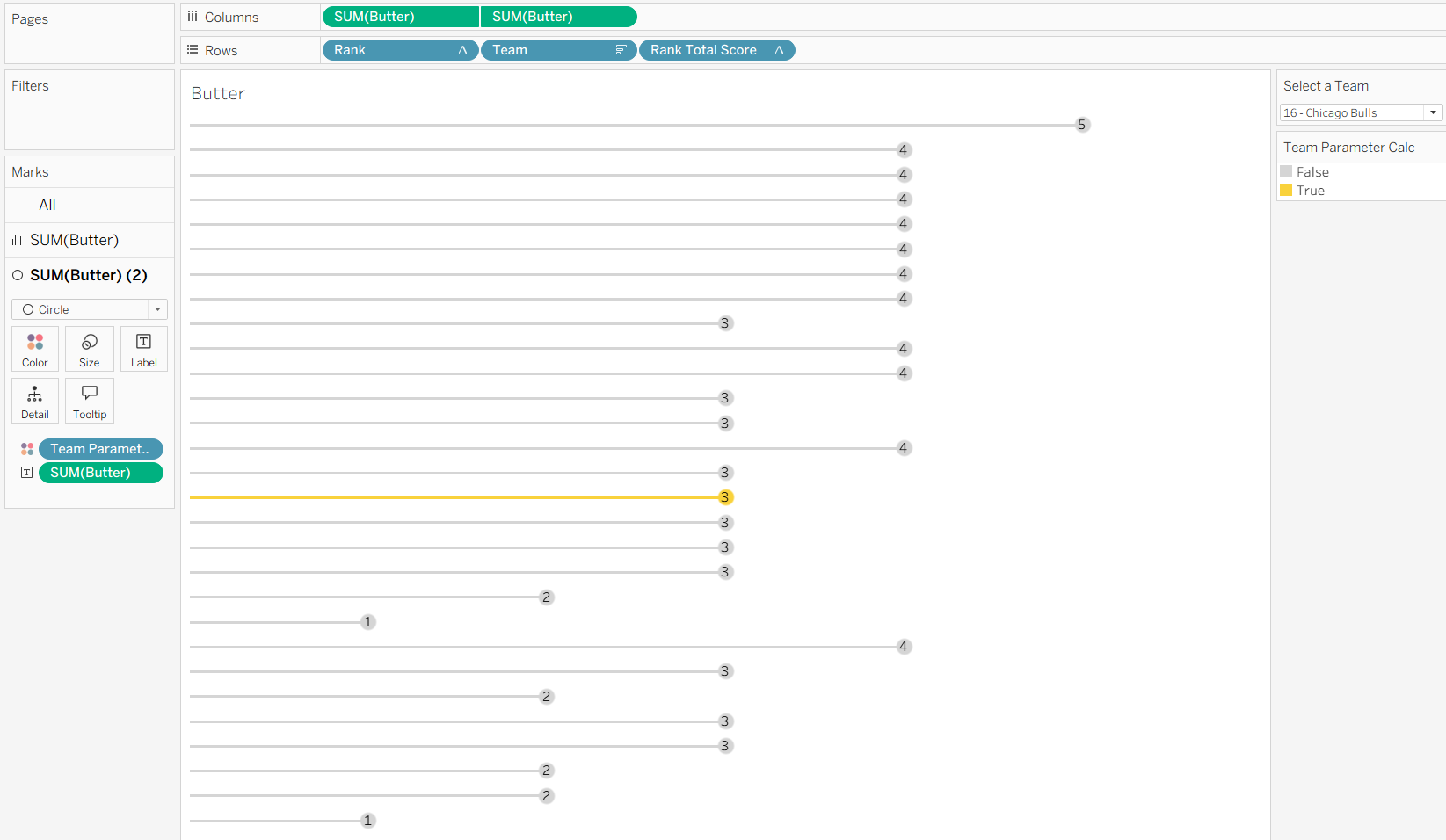Open the Detail mark property
This screenshot has height=840, width=1446.
point(35,401)
